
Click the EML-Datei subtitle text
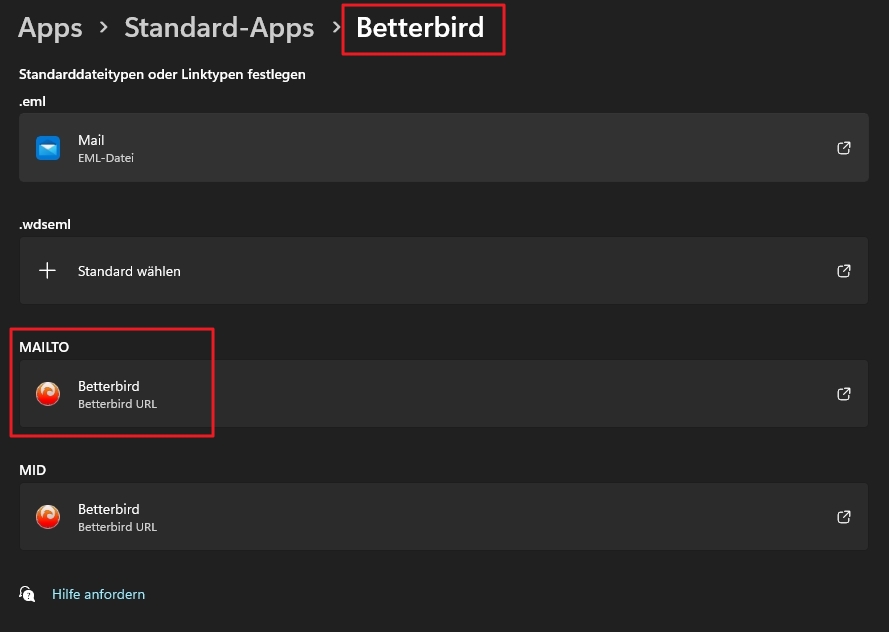point(106,158)
